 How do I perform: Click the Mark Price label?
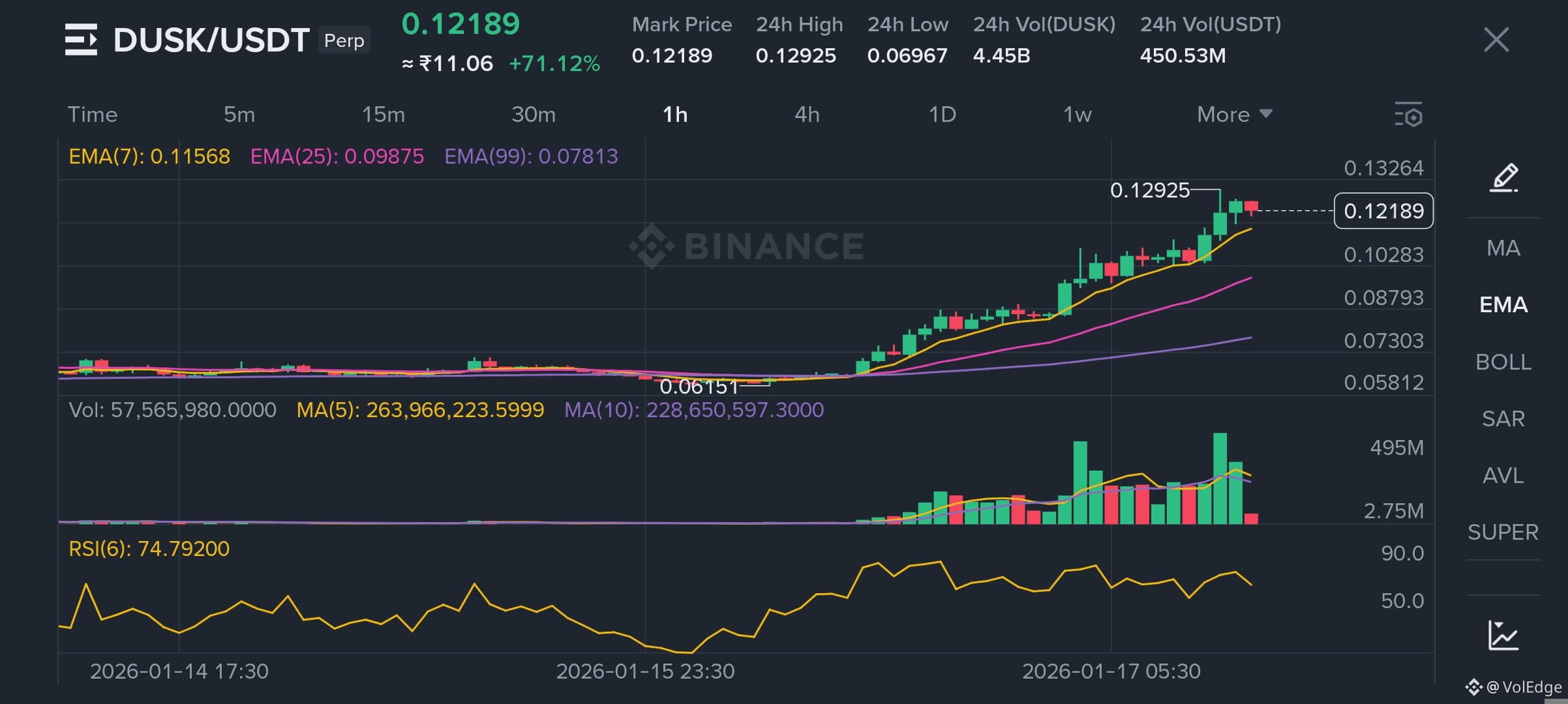(x=682, y=25)
